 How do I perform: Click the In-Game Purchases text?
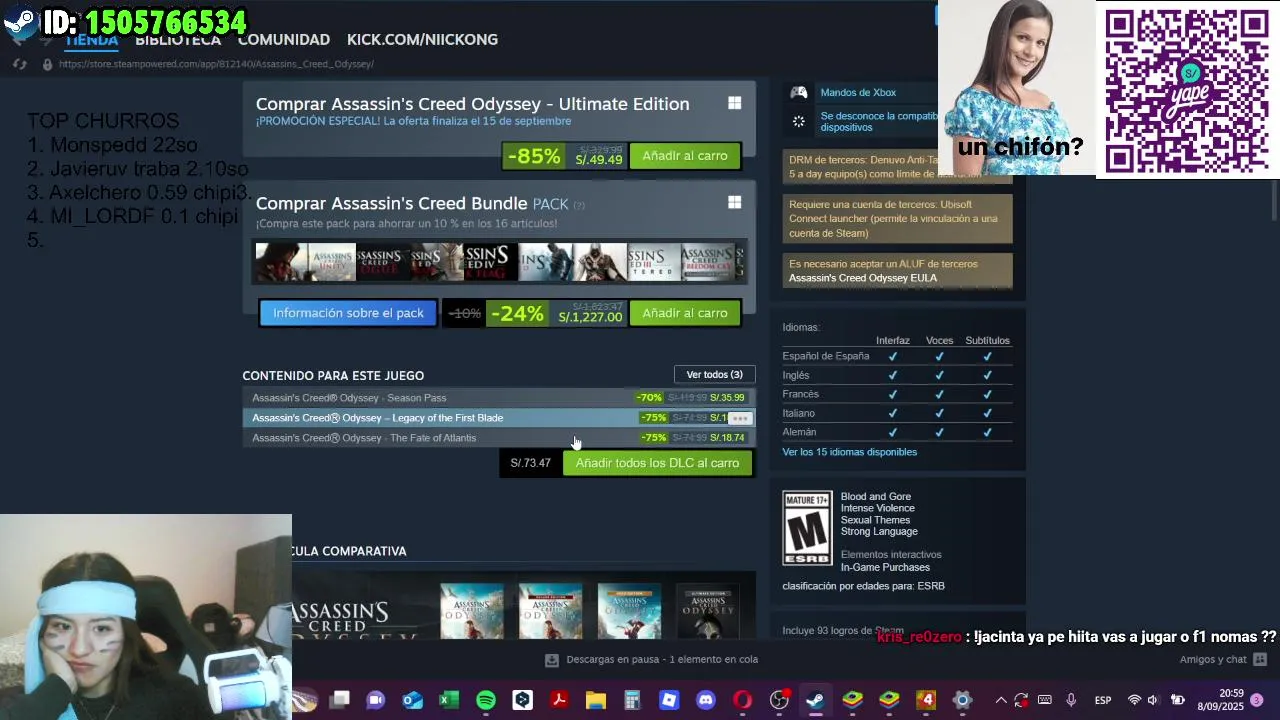click(x=885, y=567)
